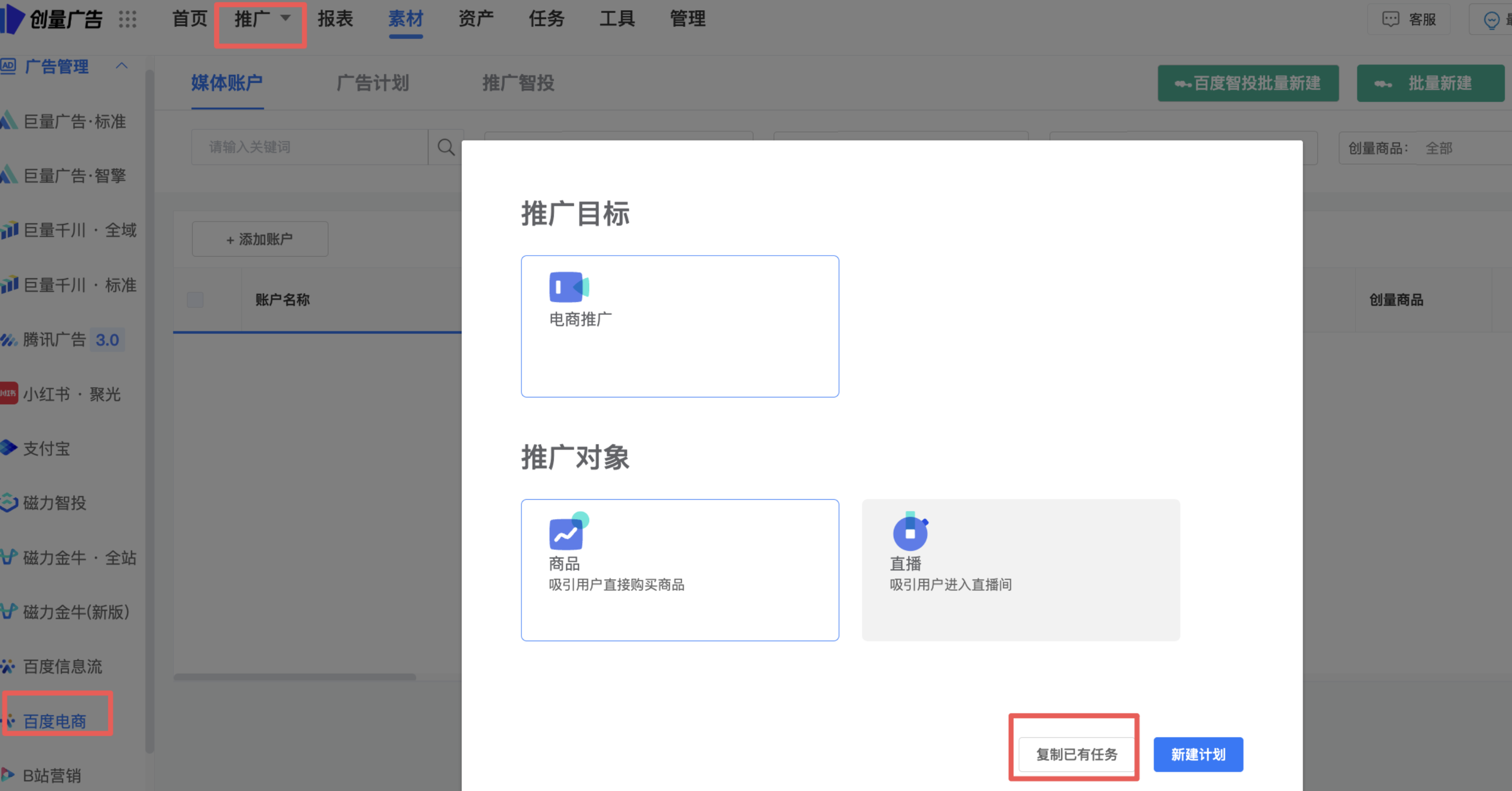Viewport: 1512px width, 791px height.
Task: Tick the table header select-all checkbox
Action: (x=195, y=300)
